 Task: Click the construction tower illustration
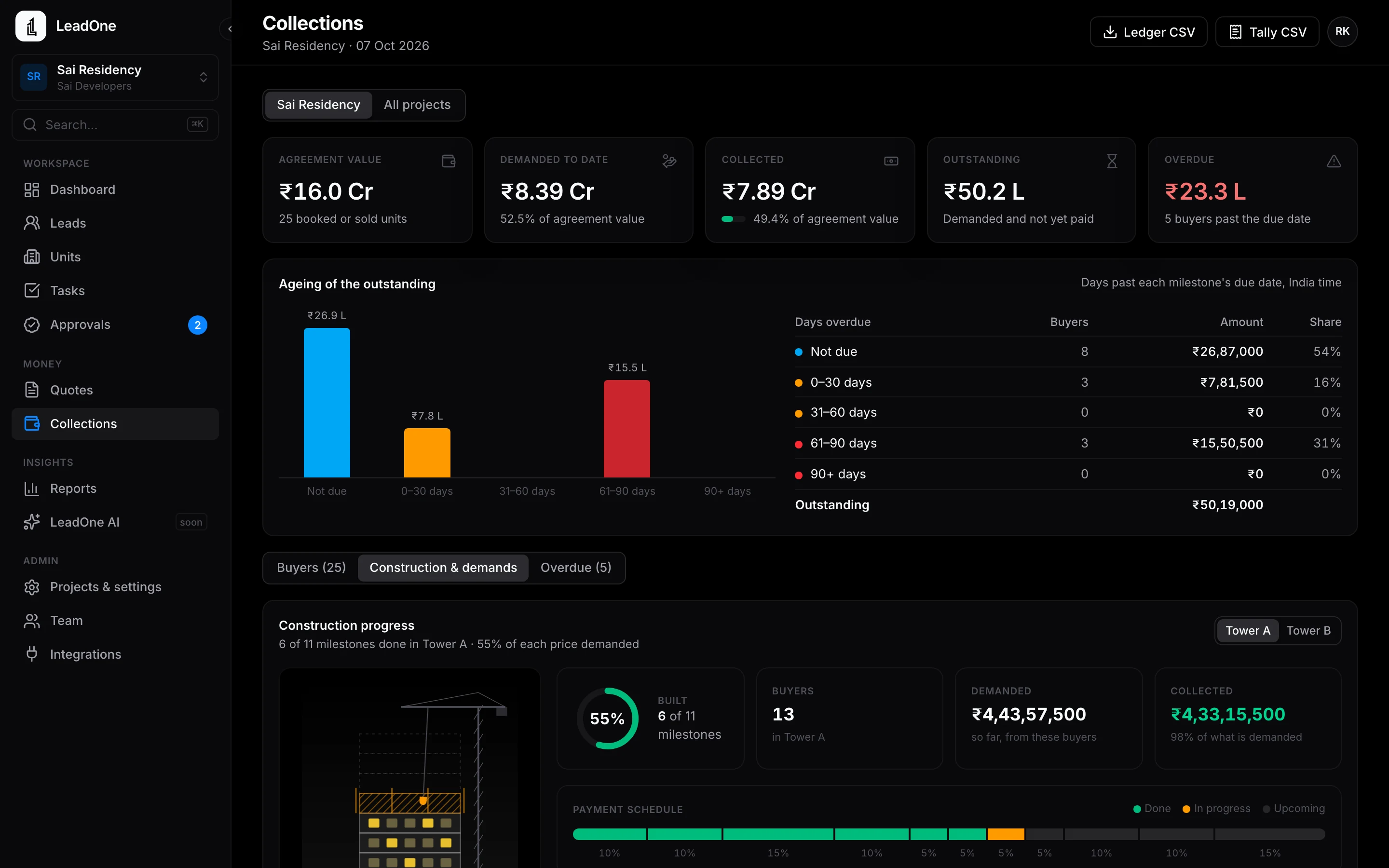(410, 768)
